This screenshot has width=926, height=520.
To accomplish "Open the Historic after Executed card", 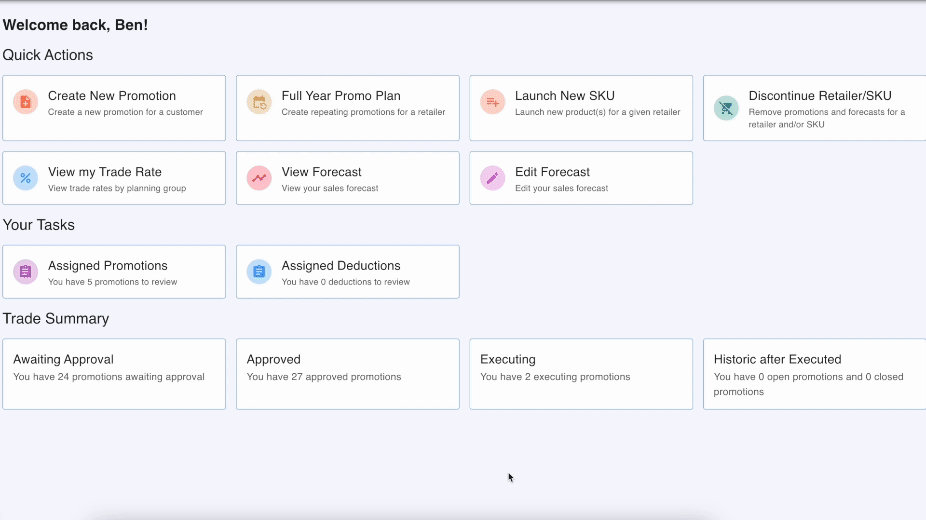I will (x=814, y=374).
